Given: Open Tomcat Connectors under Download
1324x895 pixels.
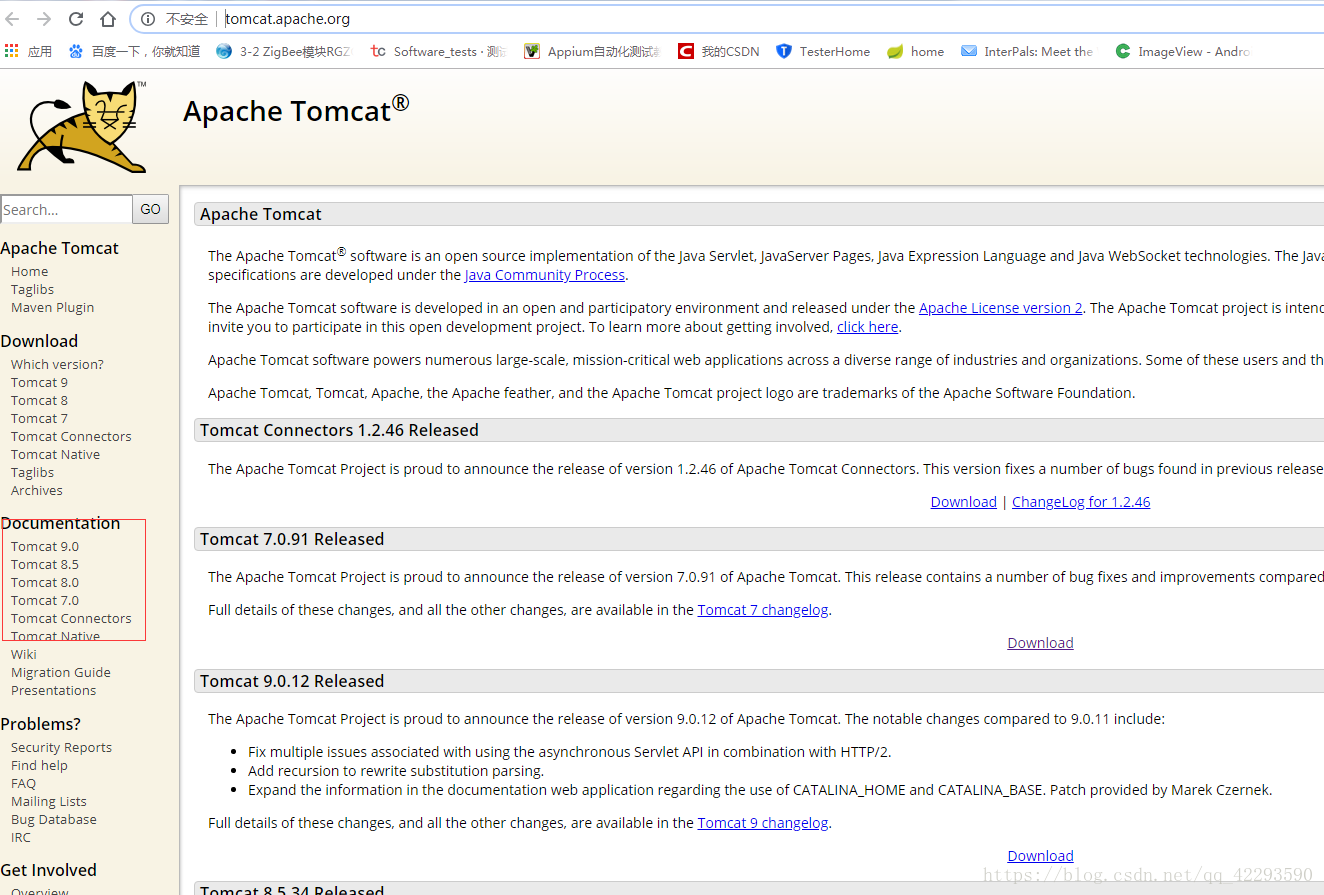Looking at the screenshot, I should click(x=71, y=436).
